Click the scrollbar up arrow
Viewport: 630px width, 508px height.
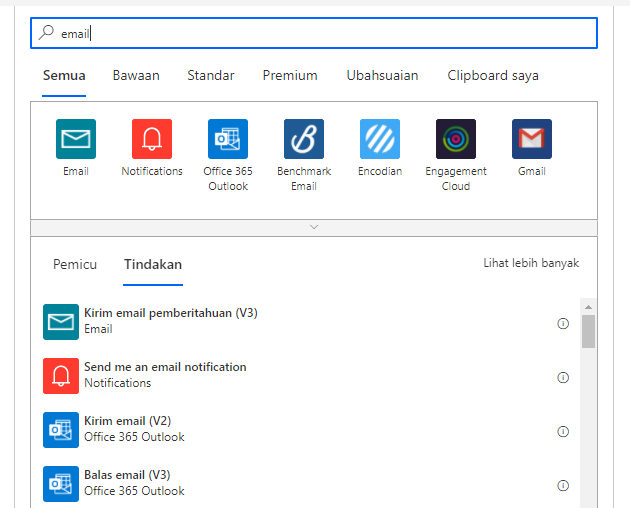(x=588, y=307)
